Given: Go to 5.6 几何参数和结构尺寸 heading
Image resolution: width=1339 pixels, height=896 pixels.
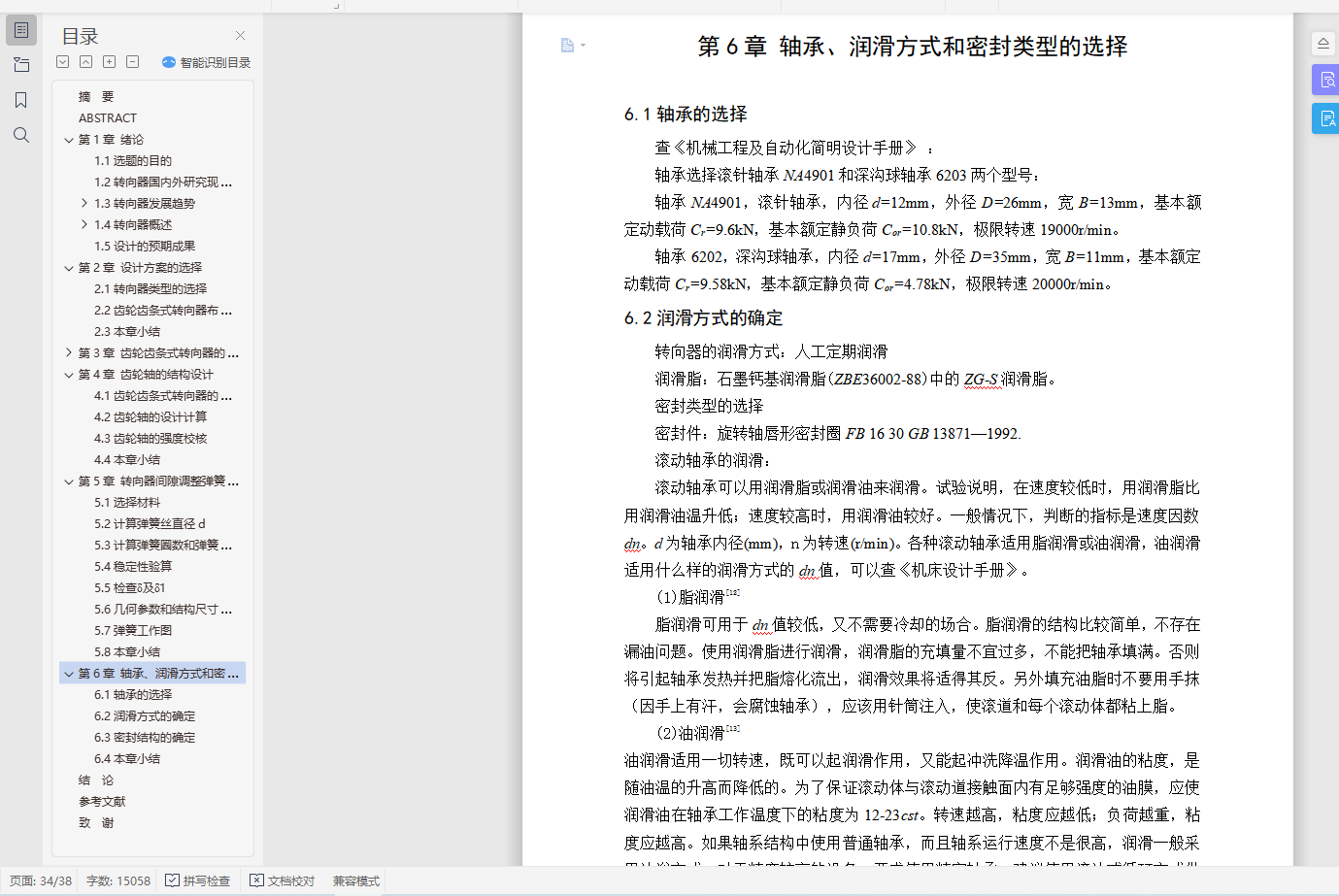Looking at the screenshot, I should [163, 610].
